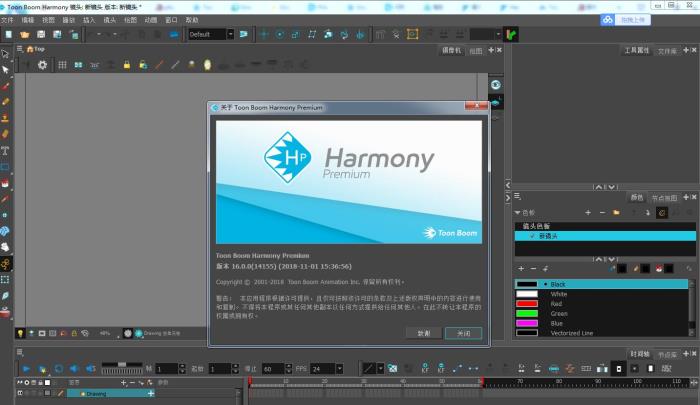This screenshot has width=700, height=405.
Task: Switch to the second tab of the timeline panel
Action: pos(667,355)
